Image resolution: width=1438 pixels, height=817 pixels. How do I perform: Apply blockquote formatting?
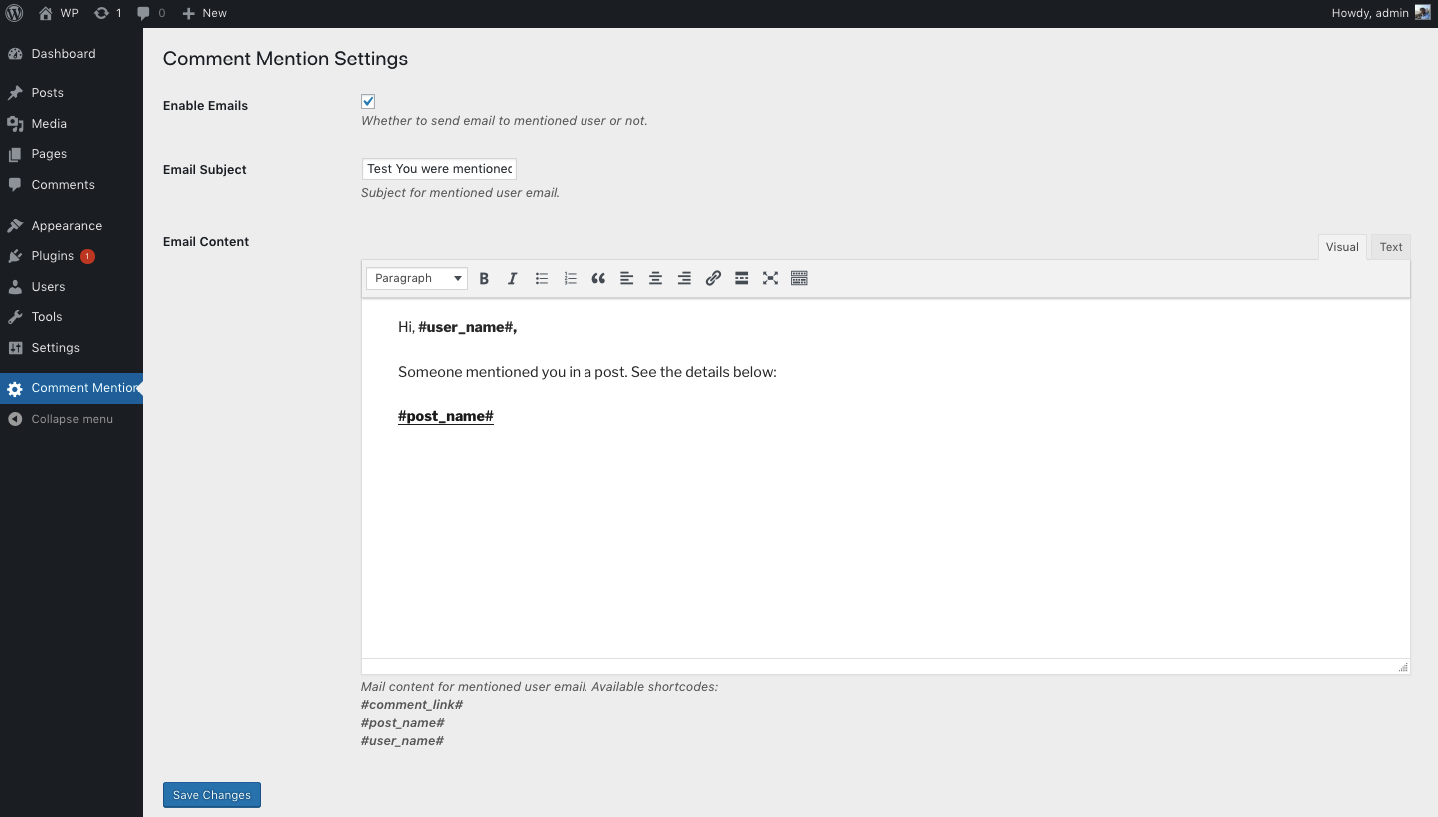coord(598,279)
